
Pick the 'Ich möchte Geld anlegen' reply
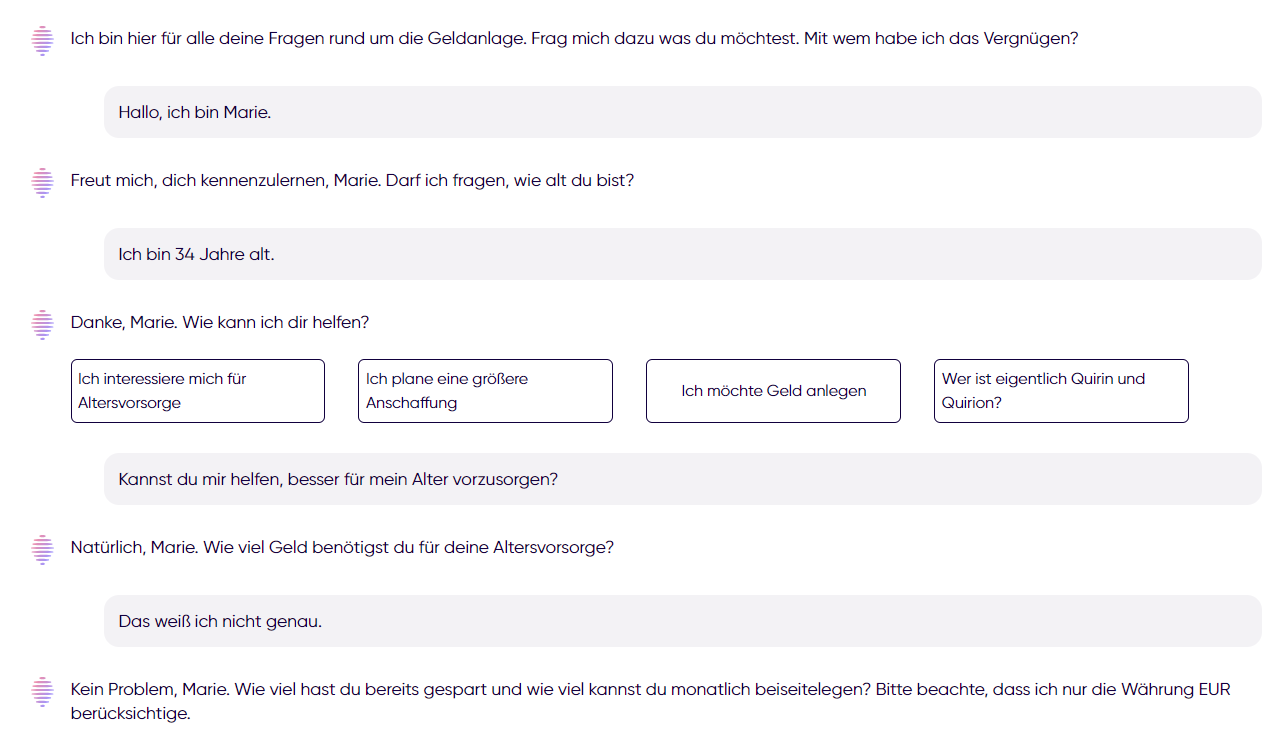tap(773, 391)
